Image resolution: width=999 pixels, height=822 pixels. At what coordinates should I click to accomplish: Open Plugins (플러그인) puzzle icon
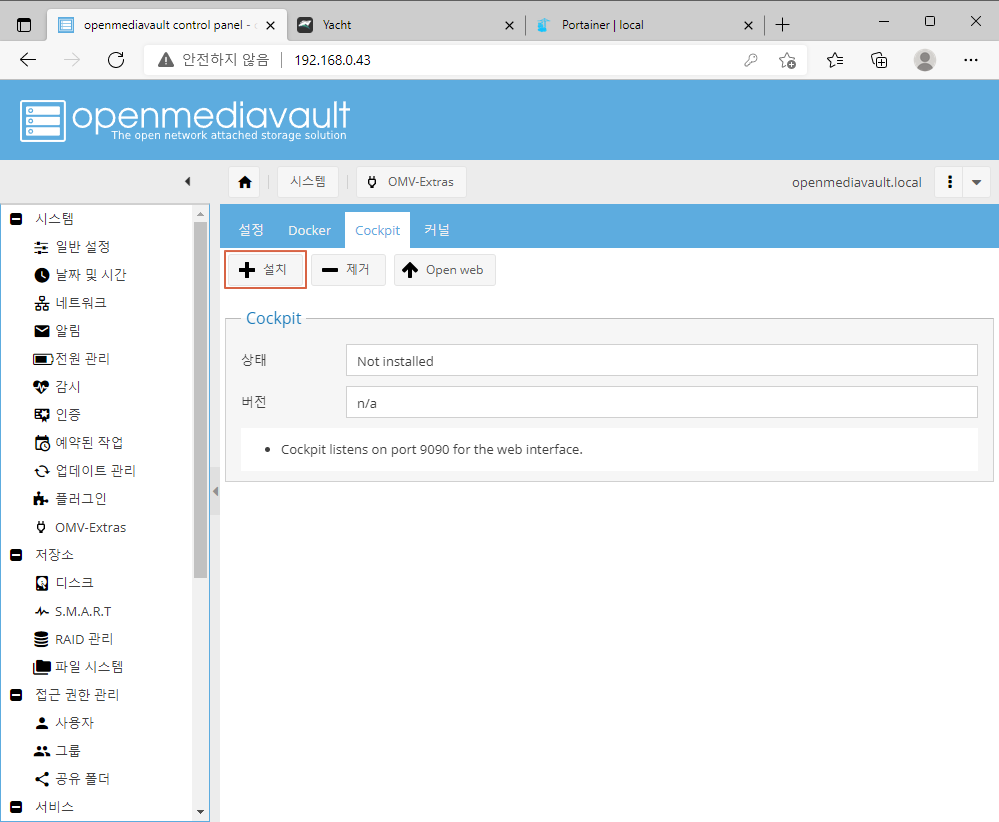pyautogui.click(x=41, y=499)
